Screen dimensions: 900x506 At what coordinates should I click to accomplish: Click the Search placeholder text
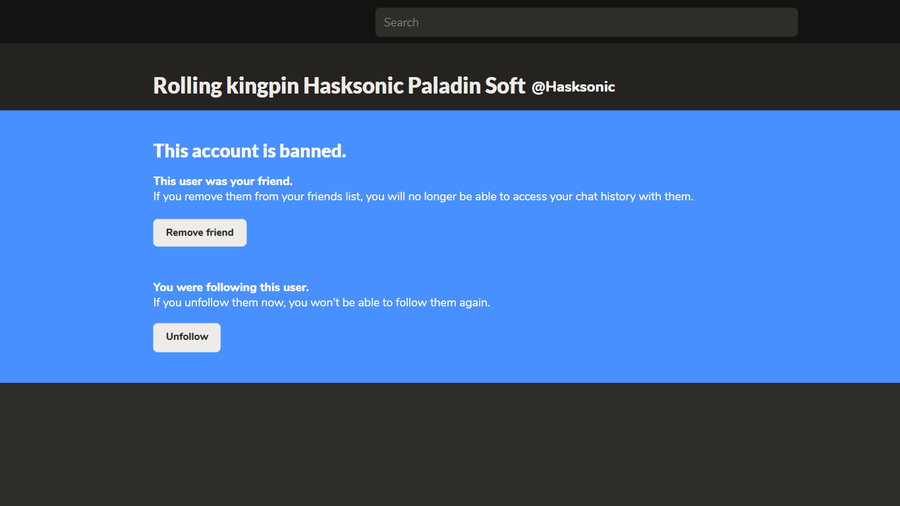pyautogui.click(x=401, y=22)
